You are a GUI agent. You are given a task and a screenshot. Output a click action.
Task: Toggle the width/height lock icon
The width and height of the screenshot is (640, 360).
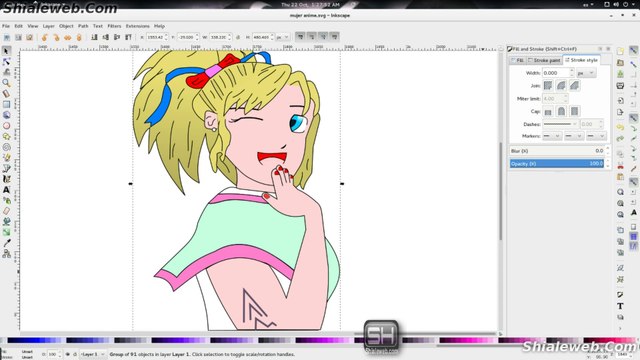238,37
